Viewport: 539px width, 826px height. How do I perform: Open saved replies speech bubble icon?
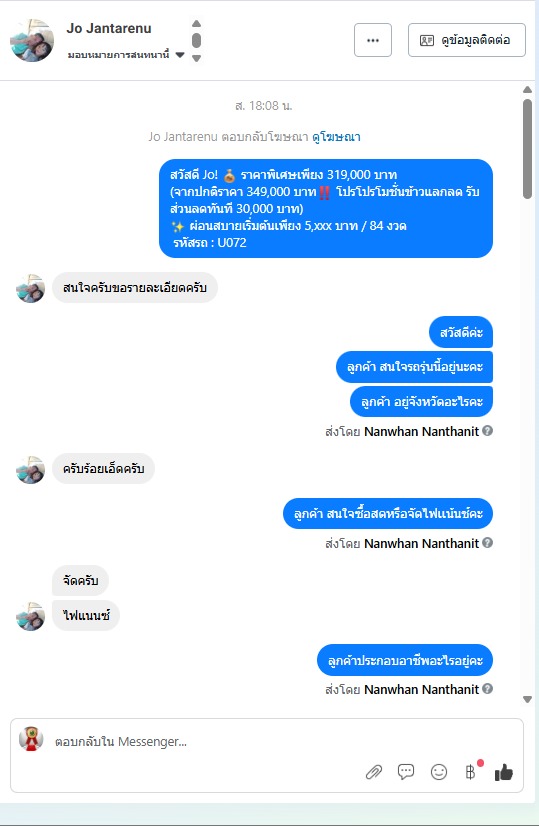(406, 772)
